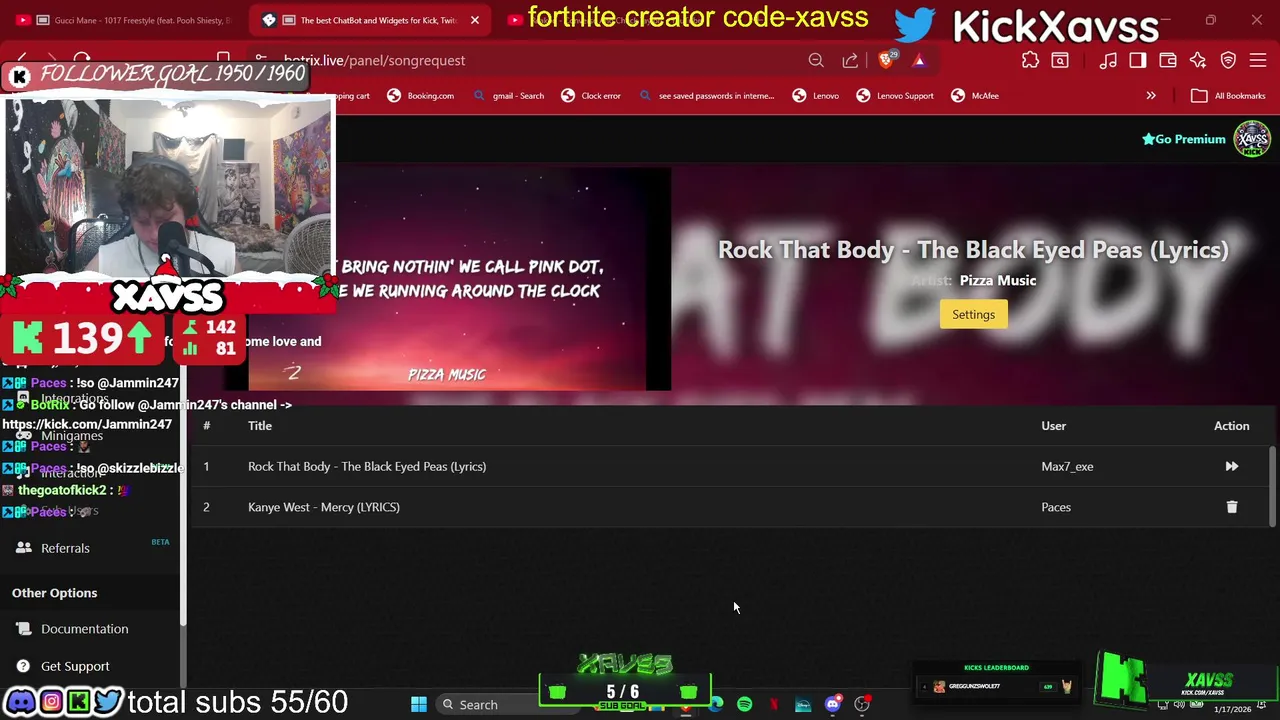This screenshot has width=1280, height=720.
Task: Open the media control music note icon
Action: [1108, 60]
